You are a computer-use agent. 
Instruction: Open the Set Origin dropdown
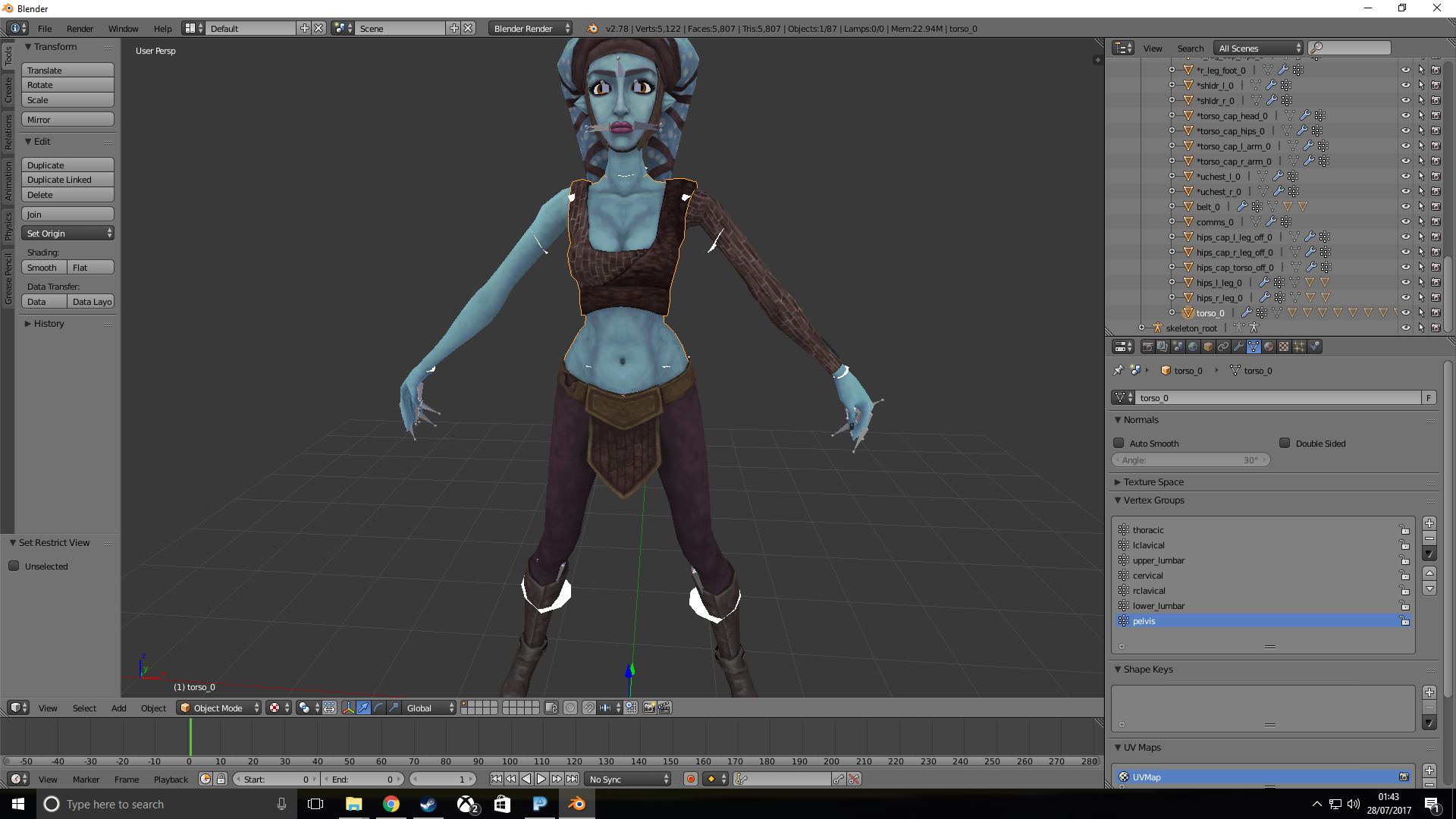point(67,234)
